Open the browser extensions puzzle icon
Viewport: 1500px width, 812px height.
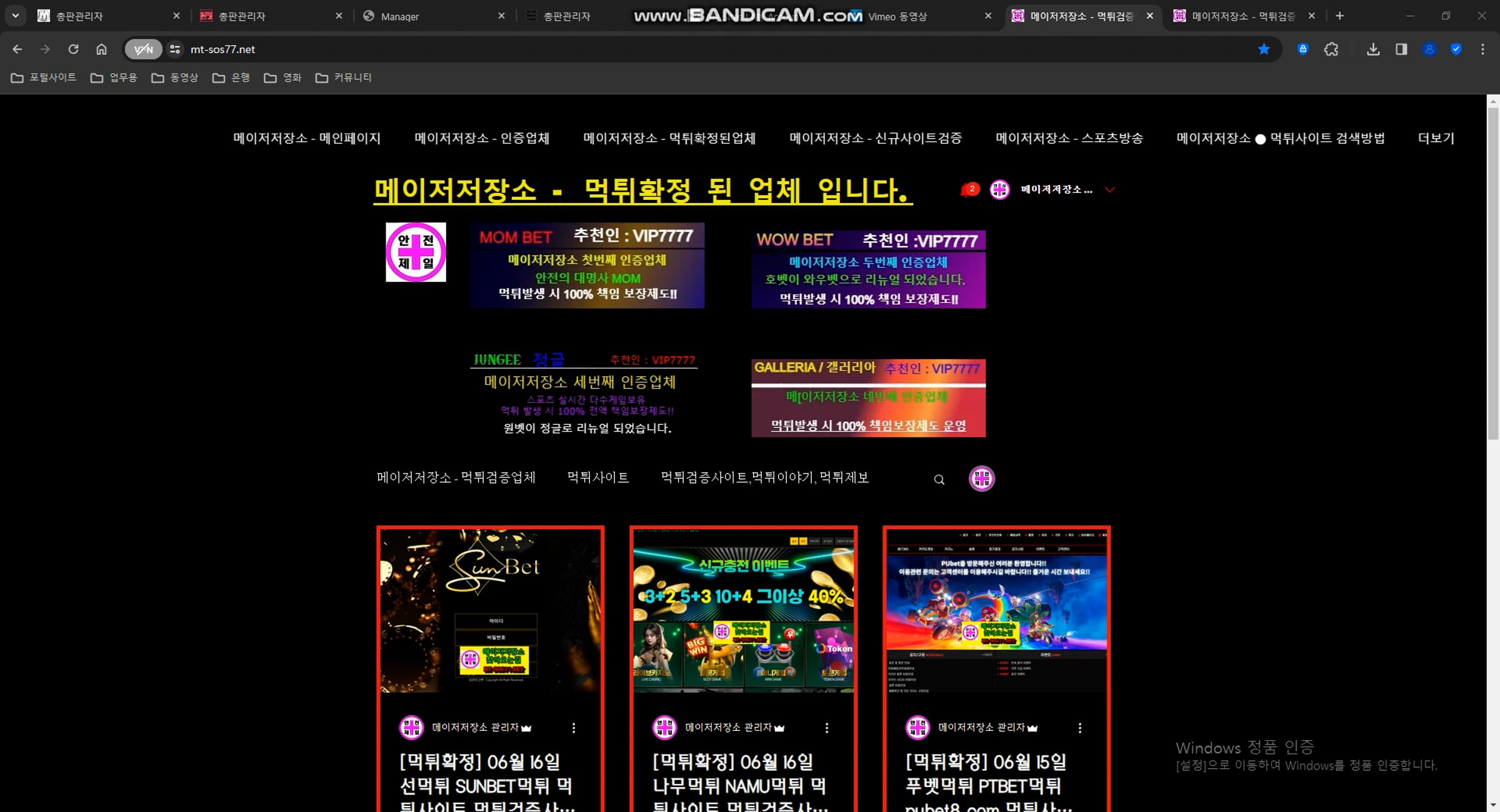pyautogui.click(x=1331, y=49)
